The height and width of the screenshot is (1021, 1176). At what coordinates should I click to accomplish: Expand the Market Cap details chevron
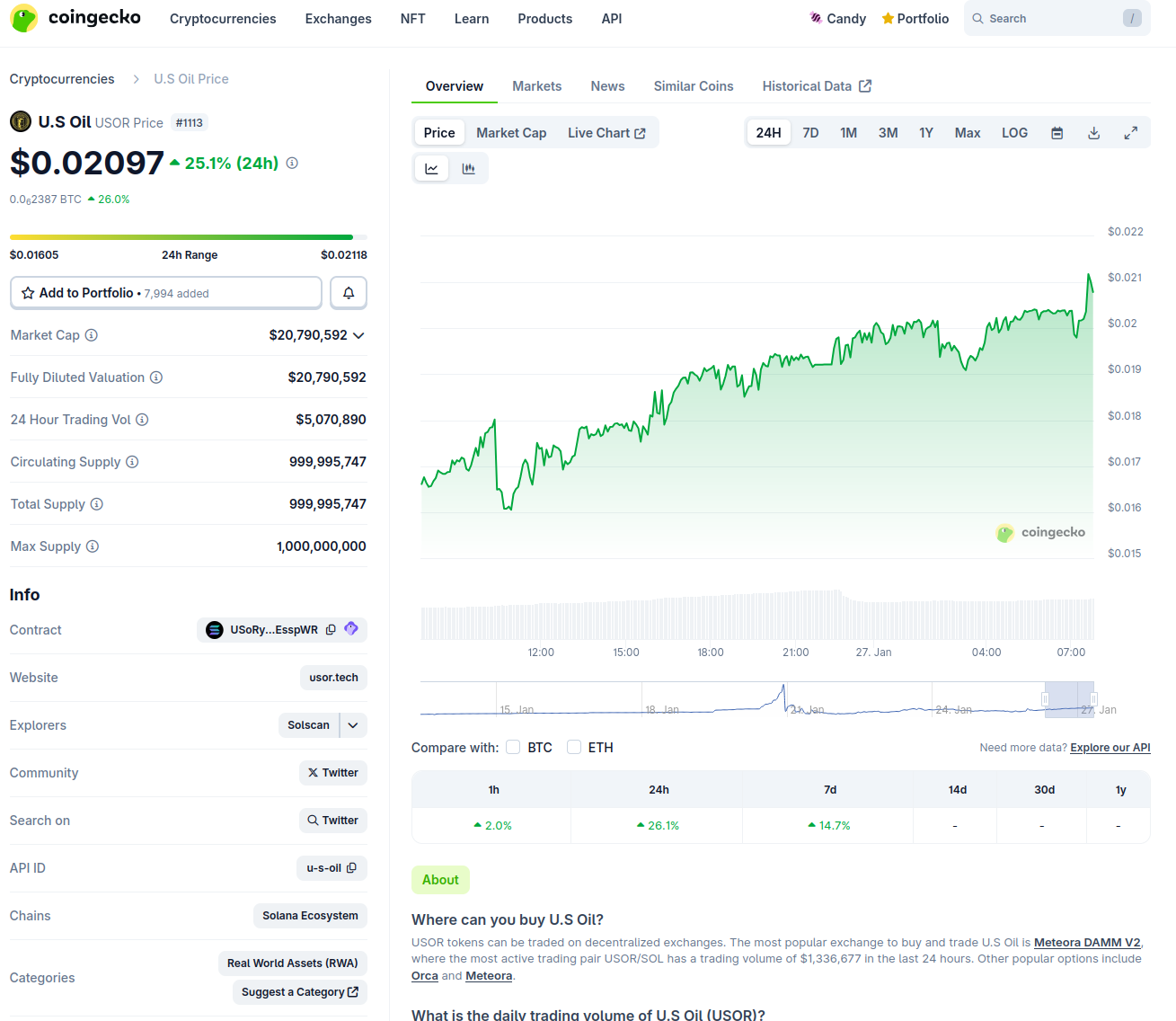pos(358,335)
